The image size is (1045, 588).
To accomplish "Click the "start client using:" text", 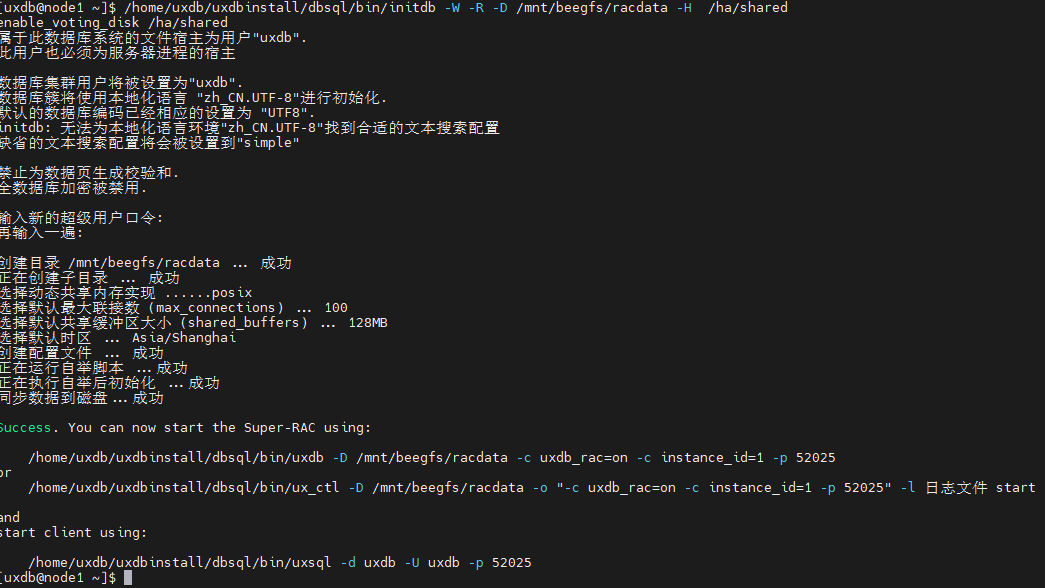I will tap(73, 533).
